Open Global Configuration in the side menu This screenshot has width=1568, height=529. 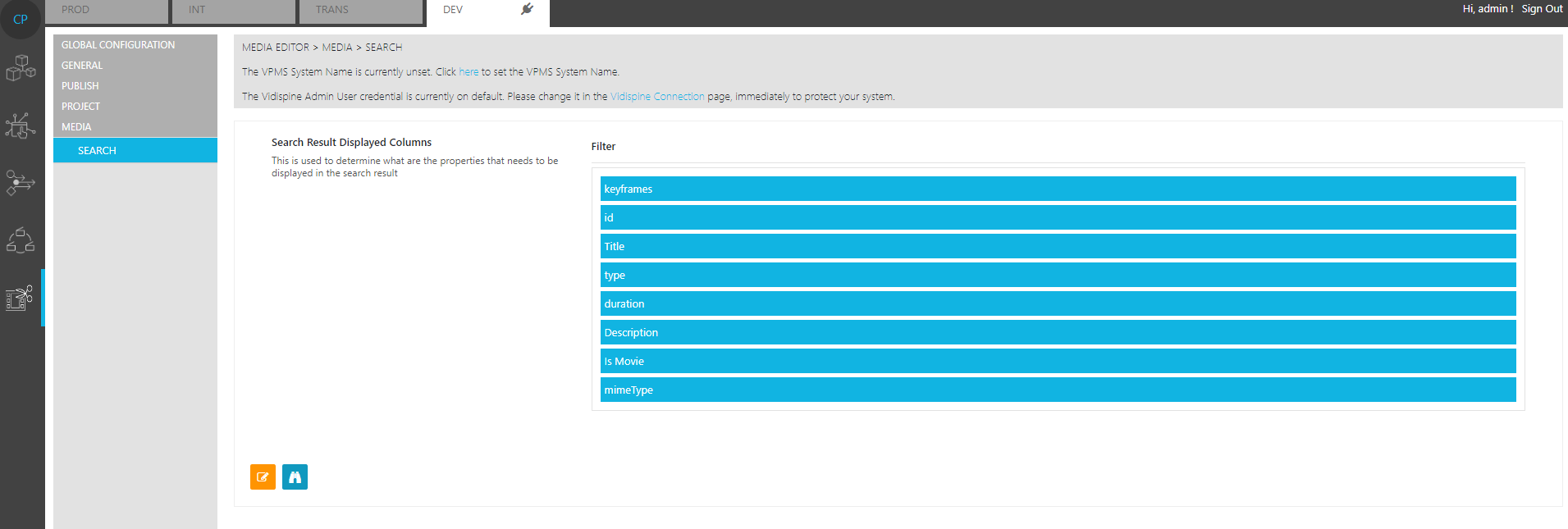click(x=118, y=45)
